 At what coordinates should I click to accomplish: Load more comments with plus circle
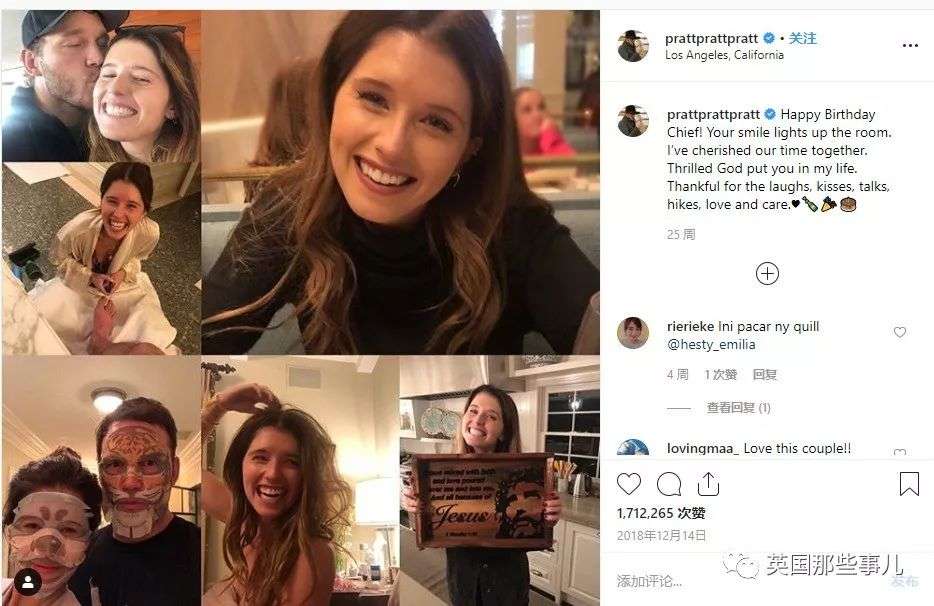click(x=767, y=273)
